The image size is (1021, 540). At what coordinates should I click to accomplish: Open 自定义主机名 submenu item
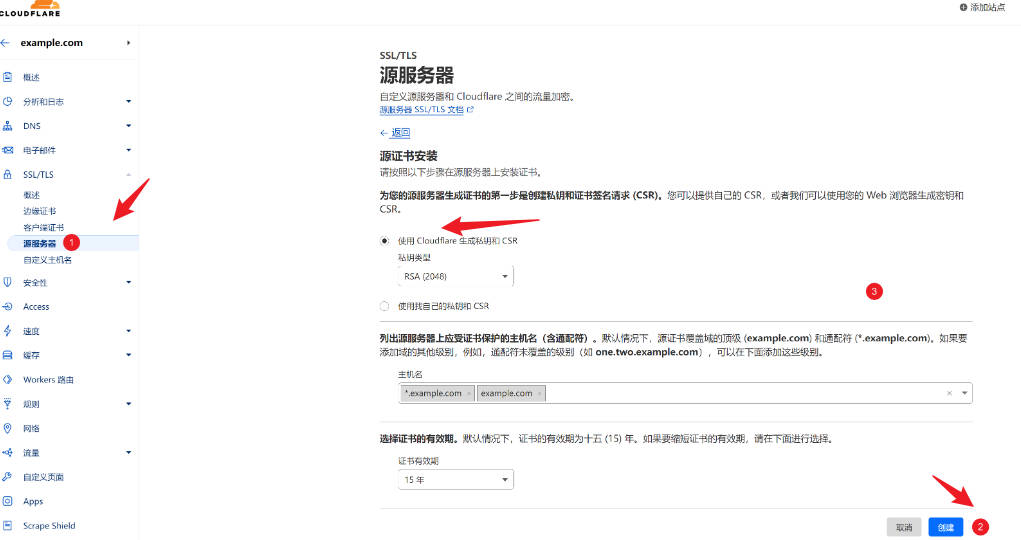(x=48, y=260)
